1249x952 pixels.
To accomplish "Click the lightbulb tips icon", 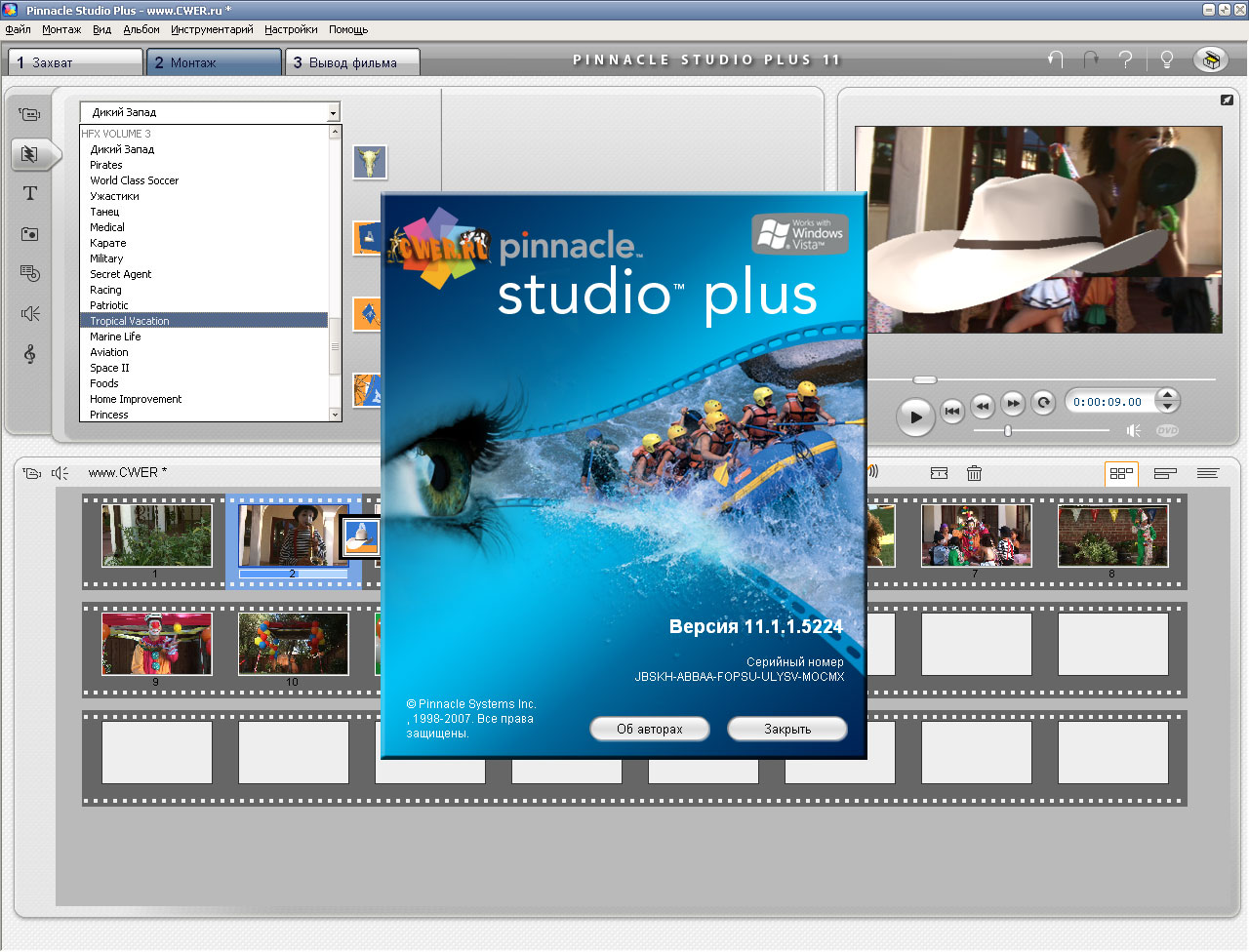I will coord(1166,59).
